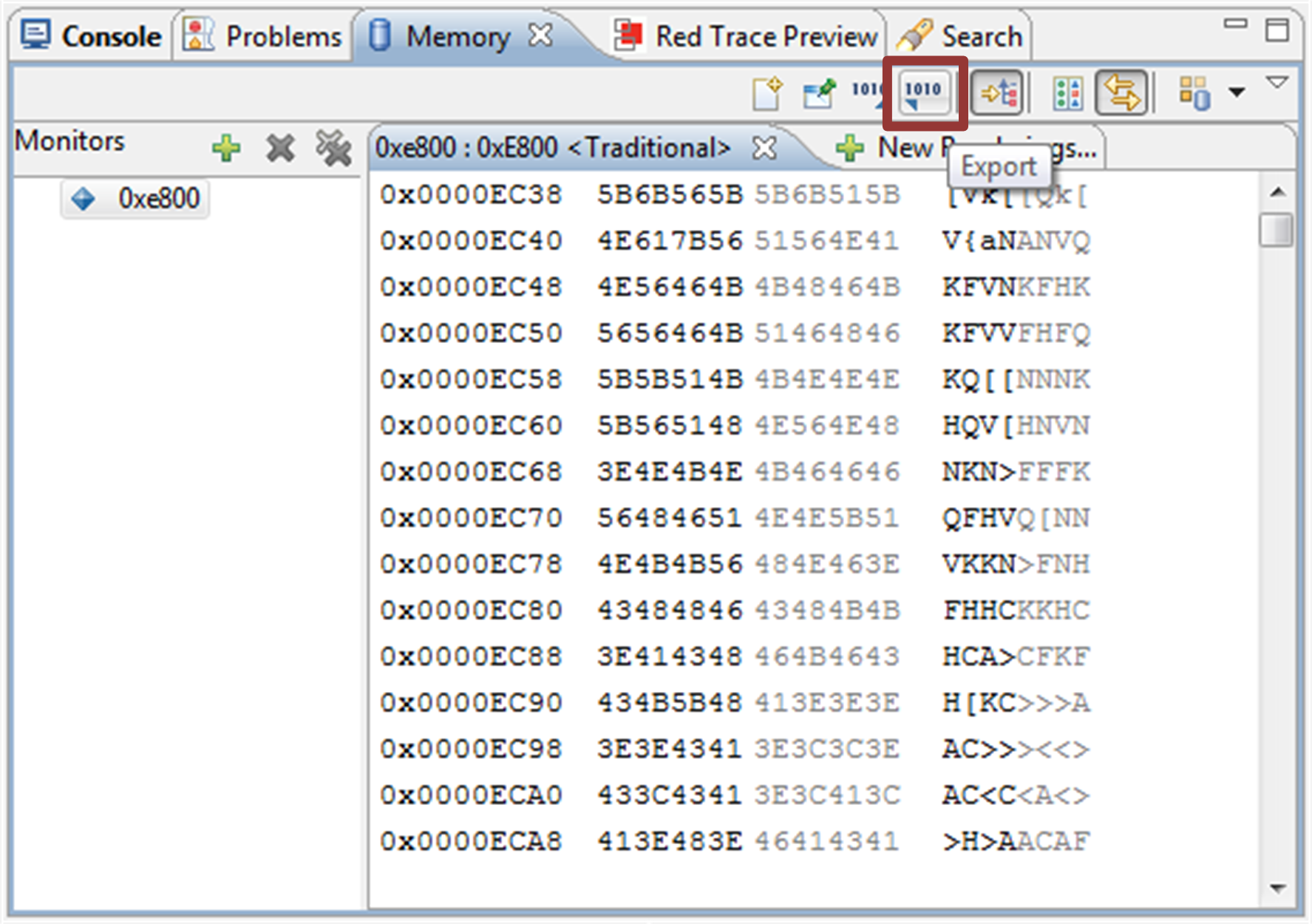Viewport: 1312px width, 924px height.
Task: Close the Memory tab
Action: click(541, 34)
